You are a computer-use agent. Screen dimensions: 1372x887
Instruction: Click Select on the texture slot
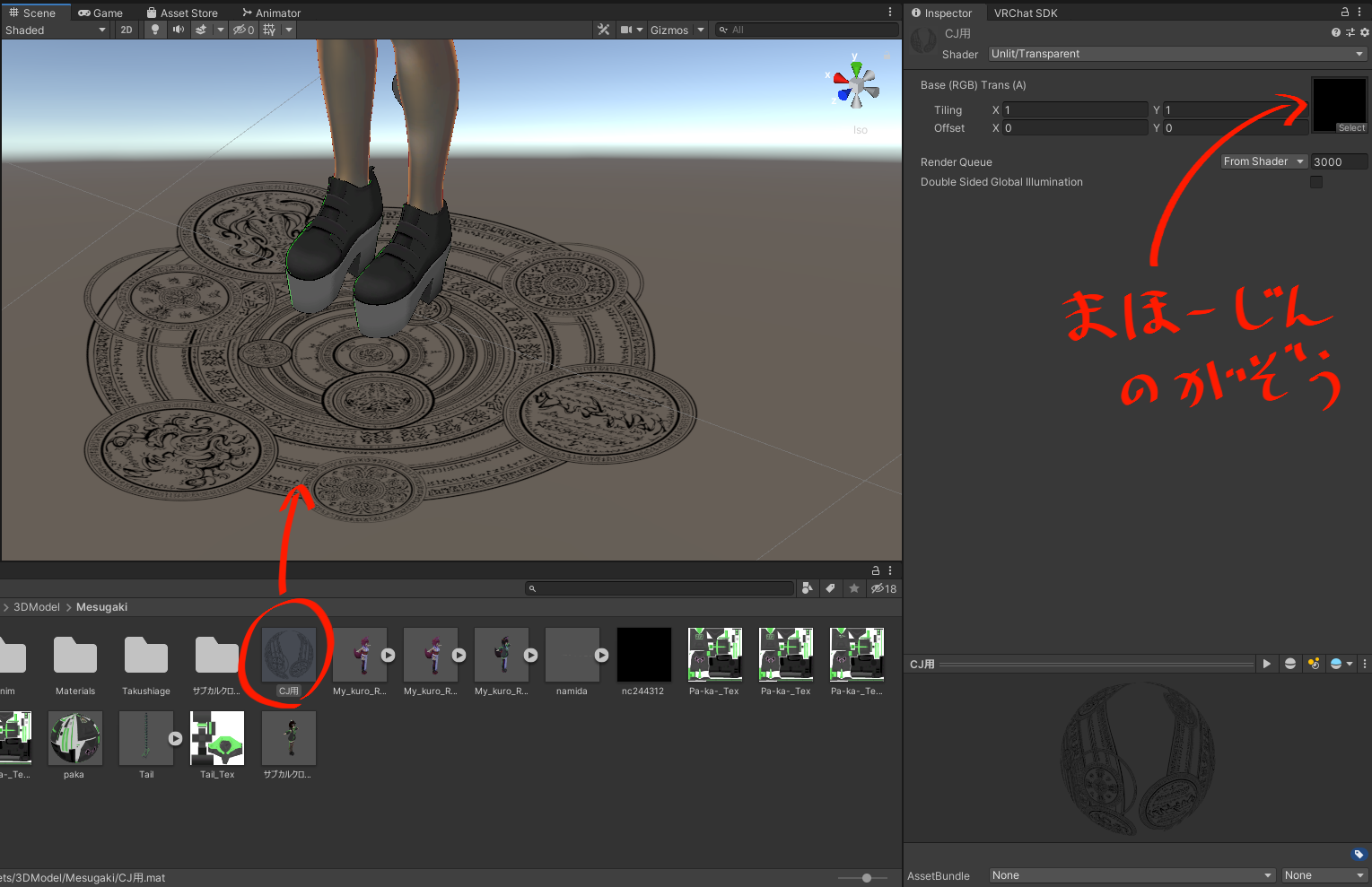1350,128
